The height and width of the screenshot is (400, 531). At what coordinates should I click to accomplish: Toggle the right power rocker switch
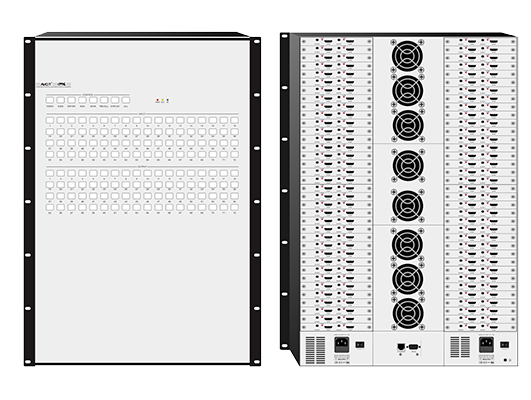coord(505,345)
